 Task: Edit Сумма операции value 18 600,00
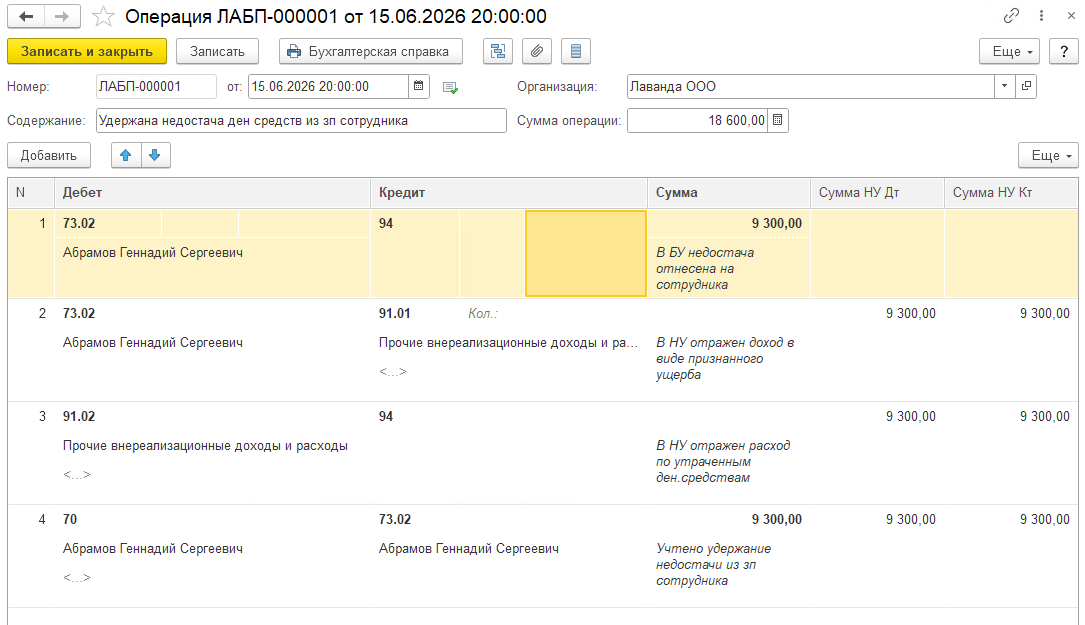click(x=698, y=120)
